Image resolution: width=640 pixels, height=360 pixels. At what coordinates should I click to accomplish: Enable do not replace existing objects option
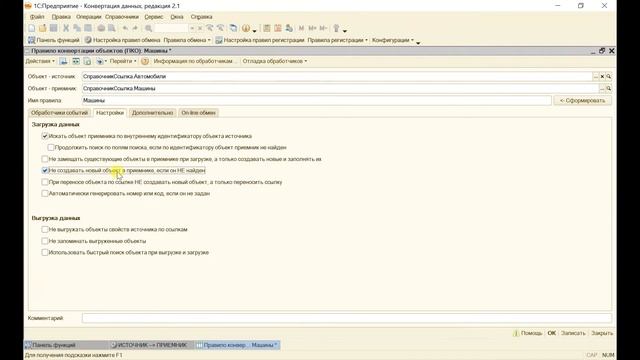coord(45,159)
